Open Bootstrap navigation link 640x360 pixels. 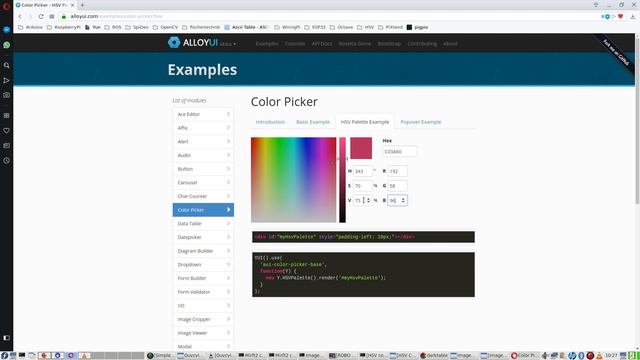389,44
